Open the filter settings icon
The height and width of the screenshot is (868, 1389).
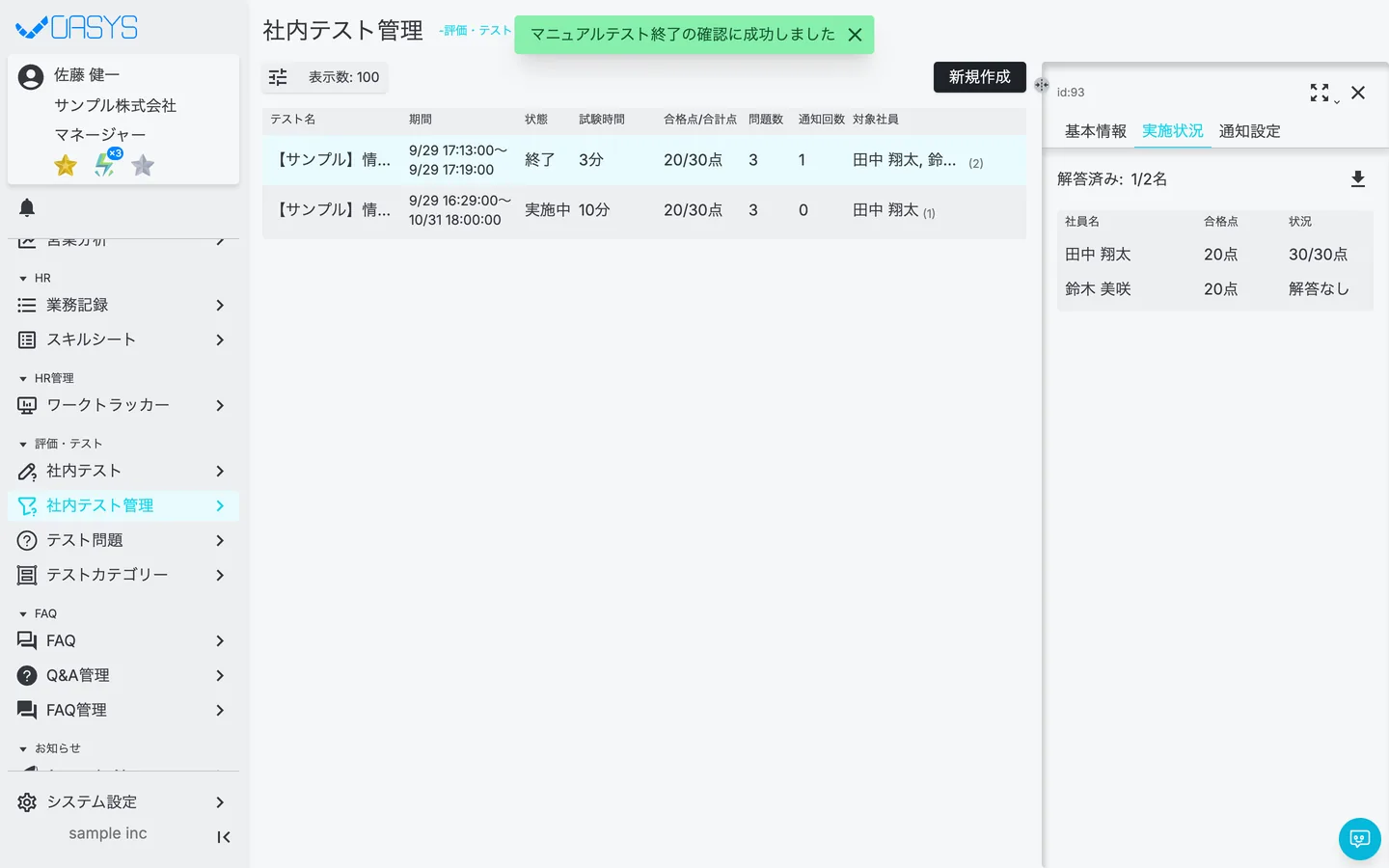[x=278, y=77]
